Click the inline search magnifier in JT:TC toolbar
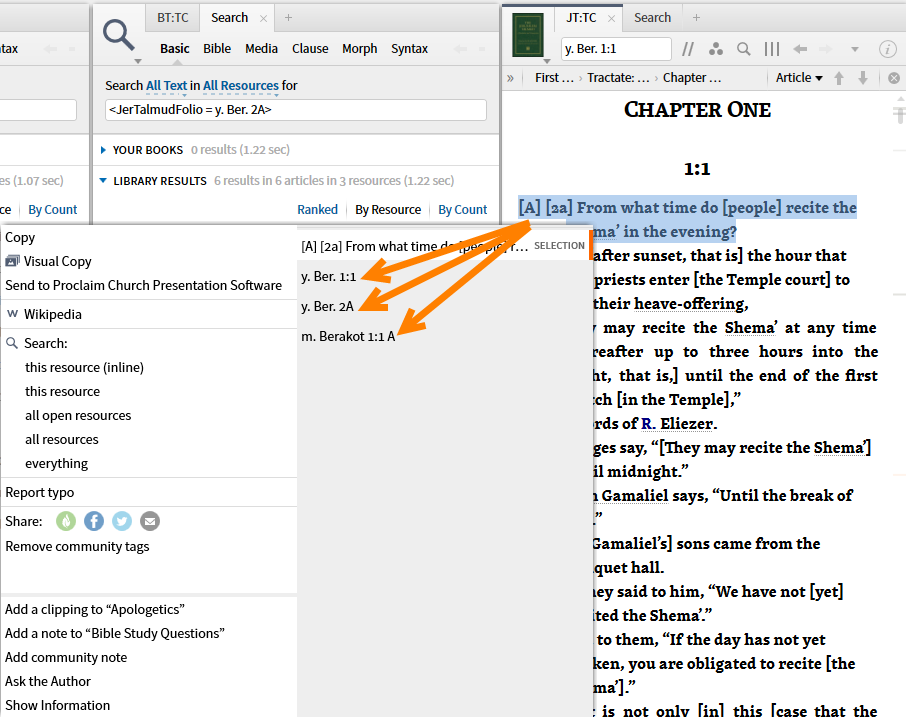Screen dimensions: 906x717 point(744,49)
